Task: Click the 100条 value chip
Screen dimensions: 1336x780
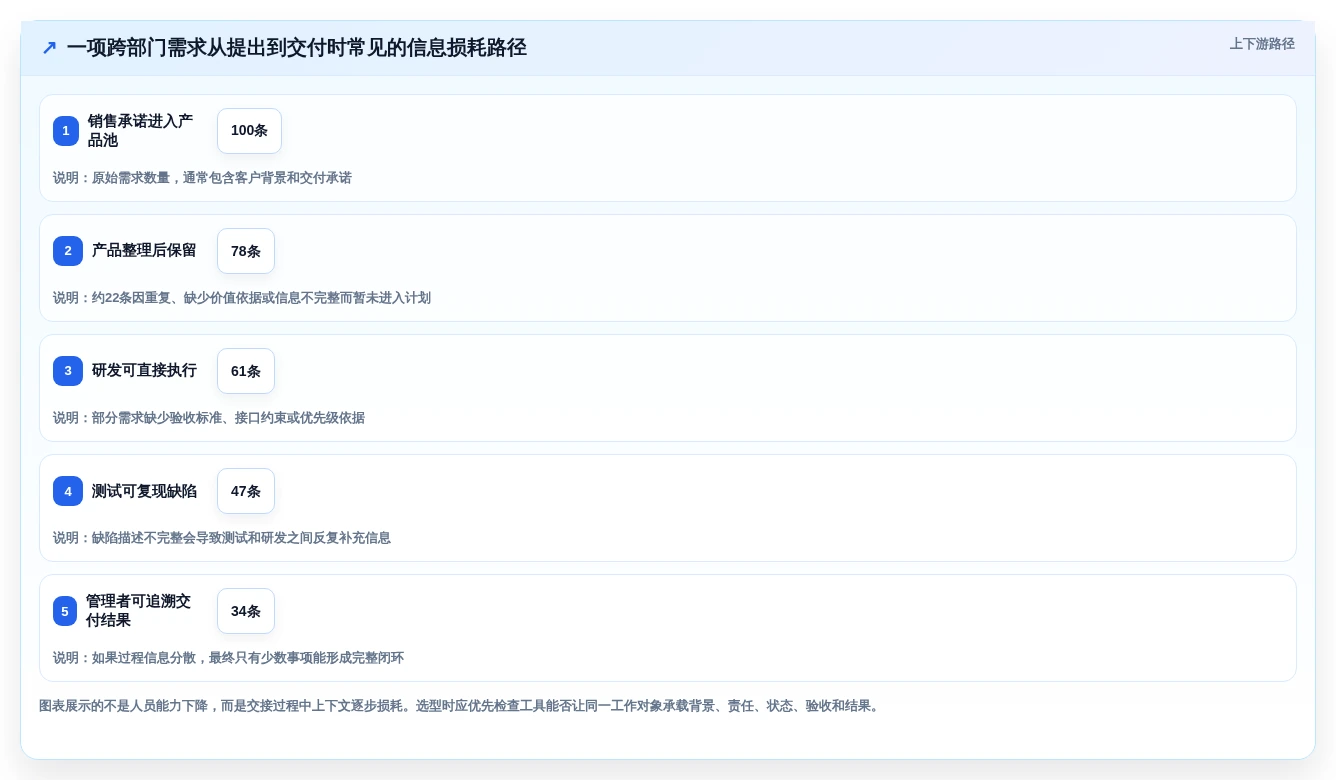Action: click(x=249, y=131)
